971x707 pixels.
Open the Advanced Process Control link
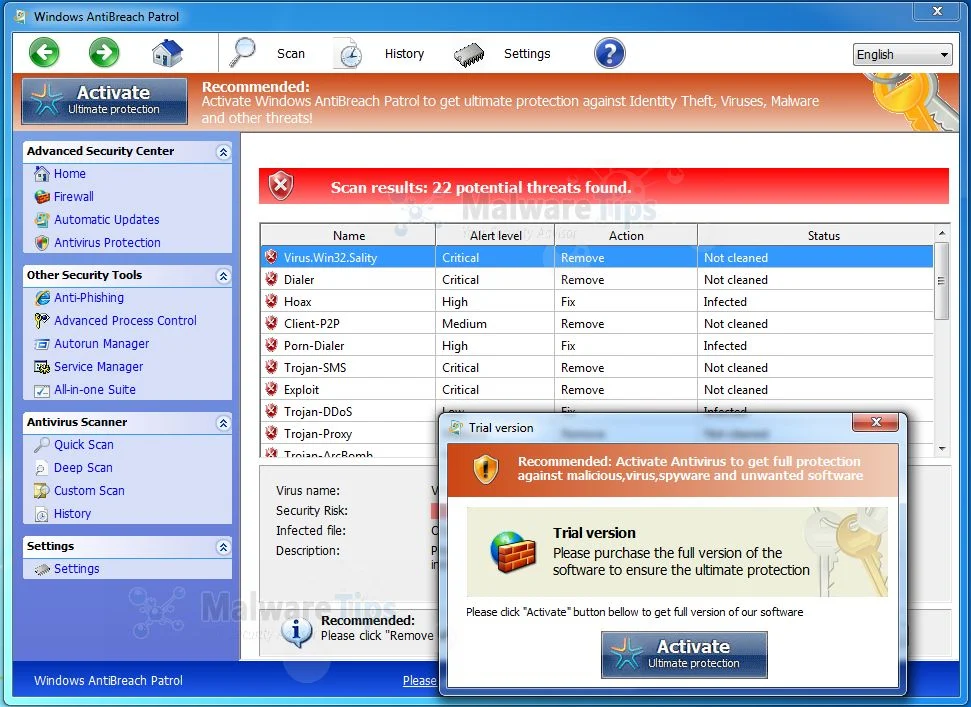pos(125,321)
